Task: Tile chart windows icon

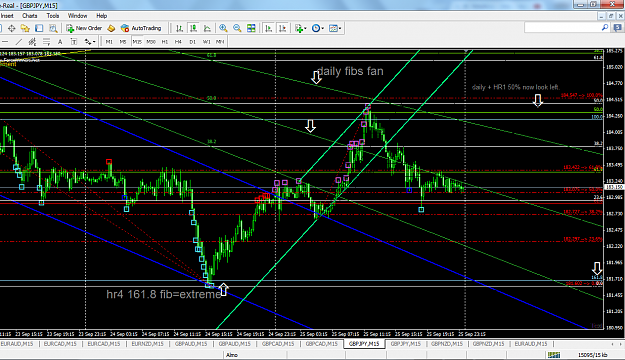Action: [251, 28]
